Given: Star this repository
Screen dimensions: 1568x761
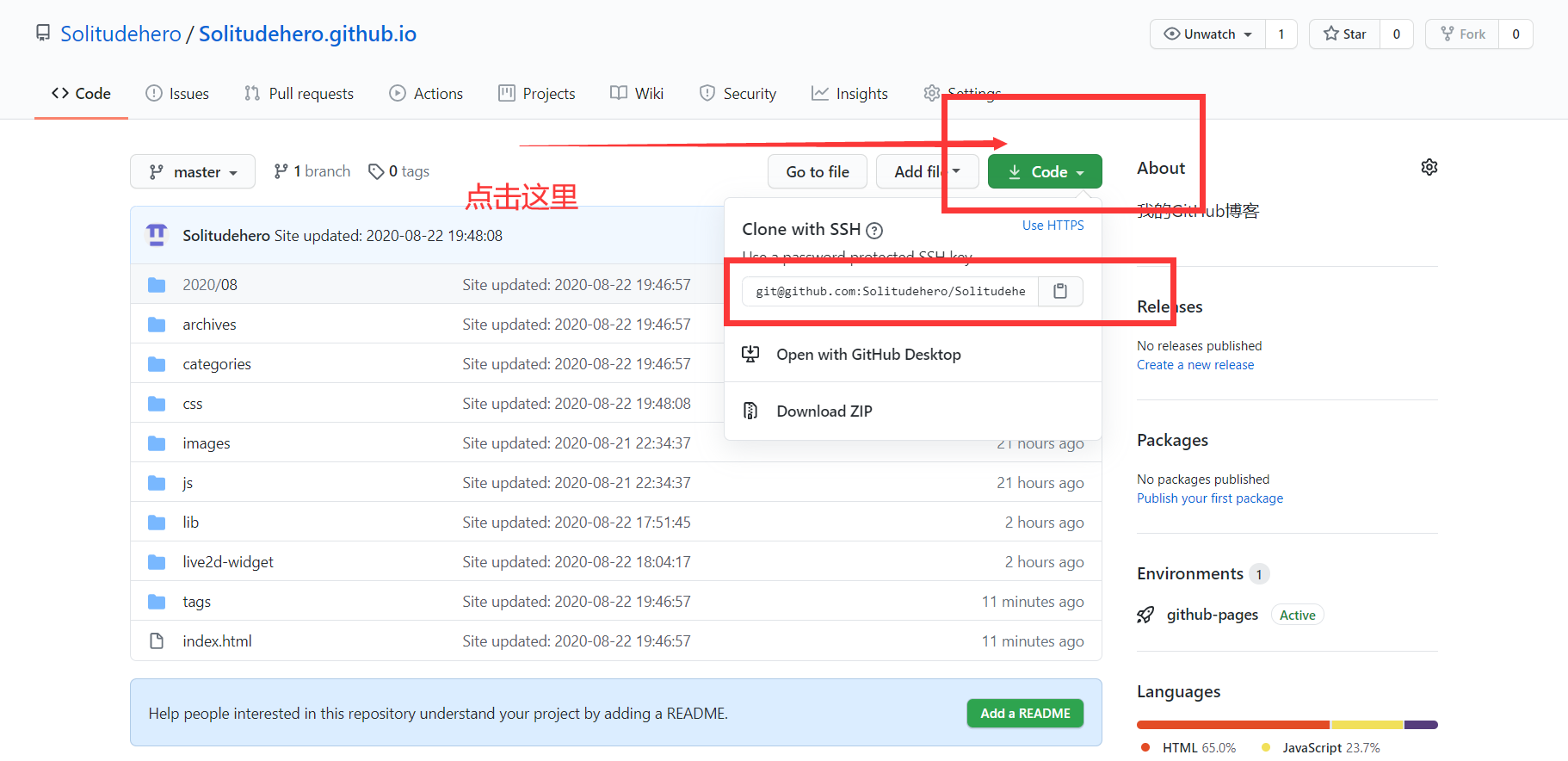Looking at the screenshot, I should click(x=1345, y=34).
